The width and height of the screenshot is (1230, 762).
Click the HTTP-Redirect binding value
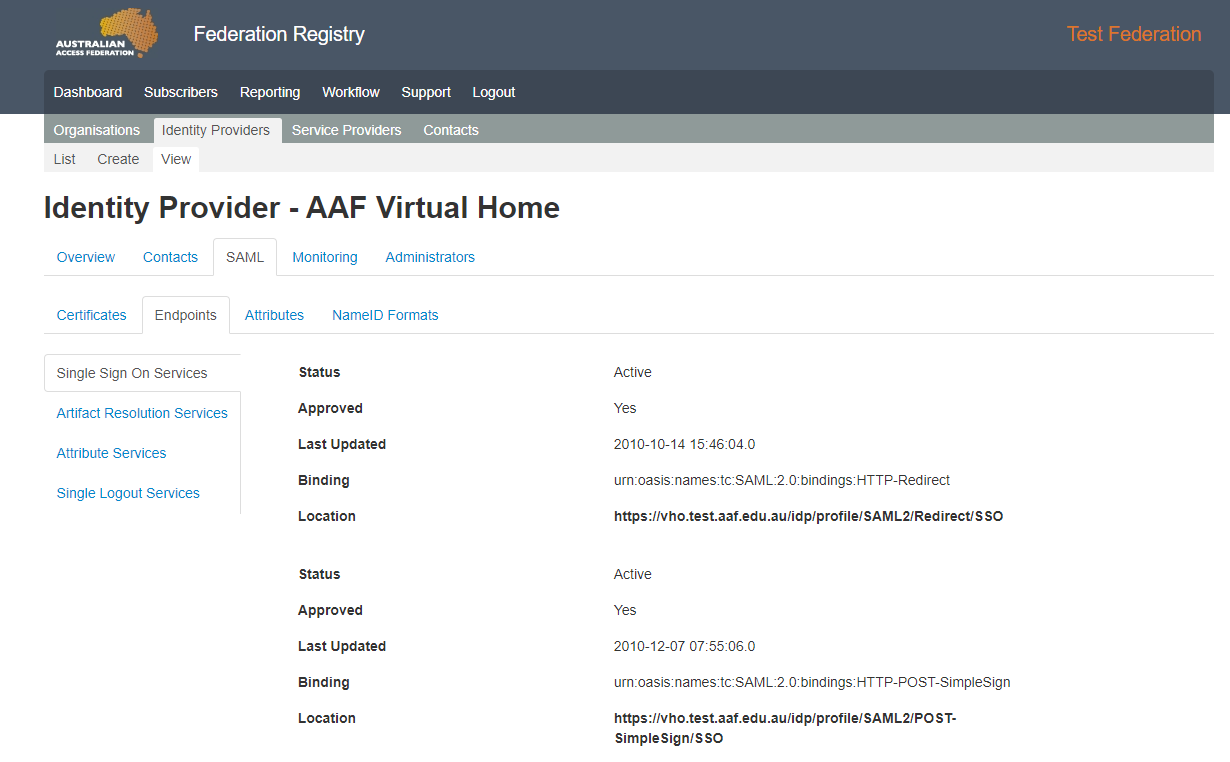pyautogui.click(x=782, y=481)
